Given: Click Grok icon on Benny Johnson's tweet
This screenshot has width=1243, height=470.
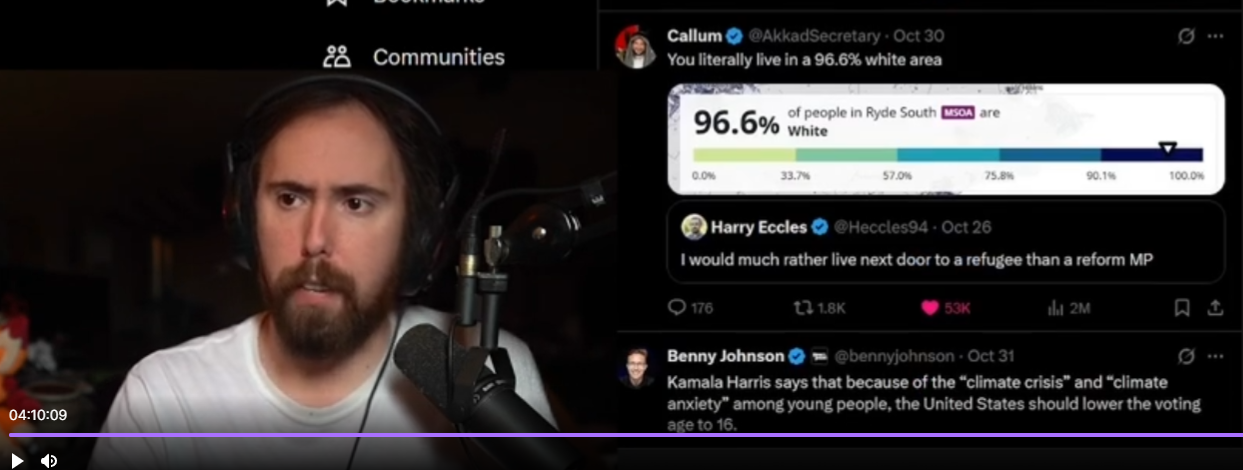Looking at the screenshot, I should pos(1186,356).
